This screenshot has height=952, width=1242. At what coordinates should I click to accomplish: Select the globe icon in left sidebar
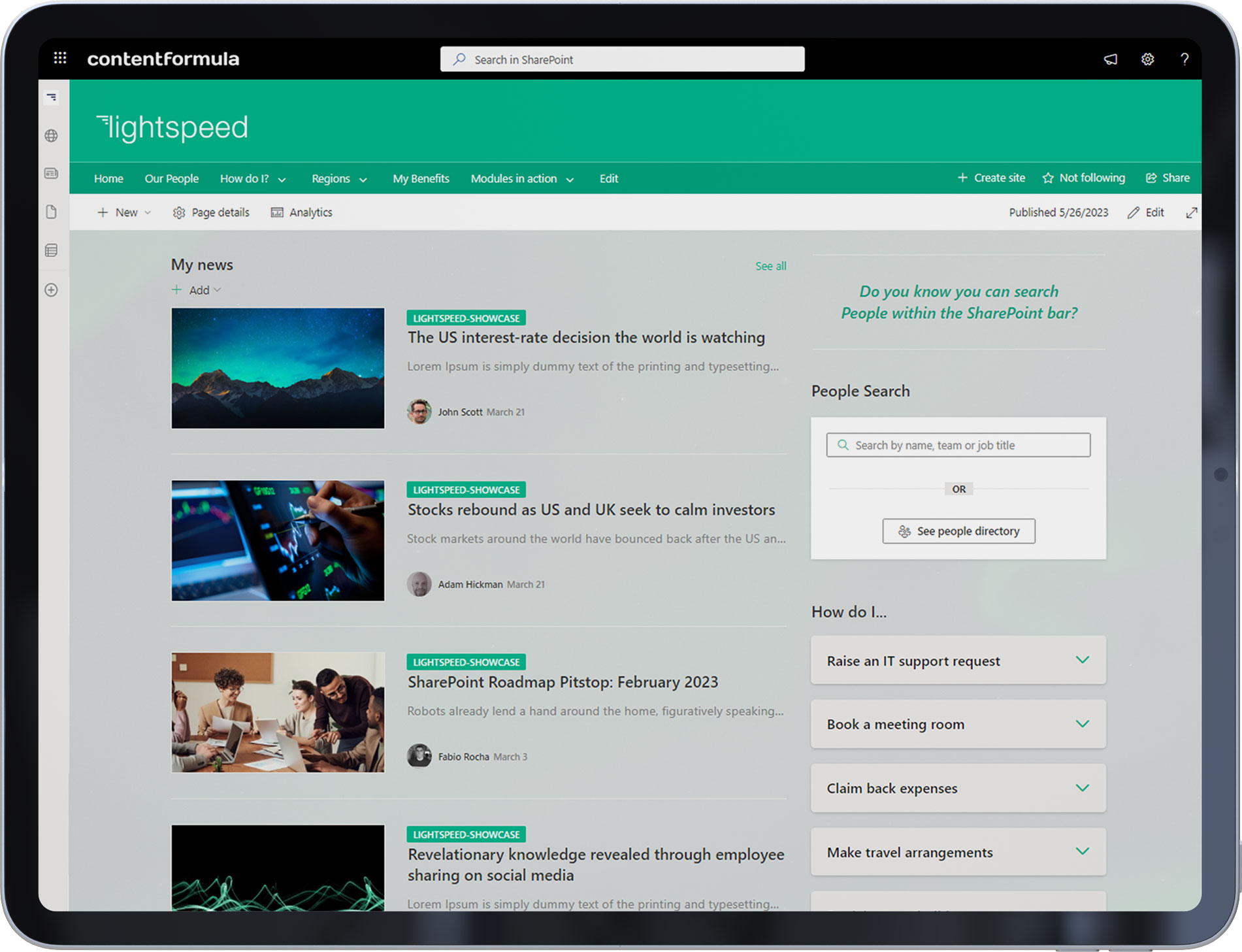coord(52,136)
